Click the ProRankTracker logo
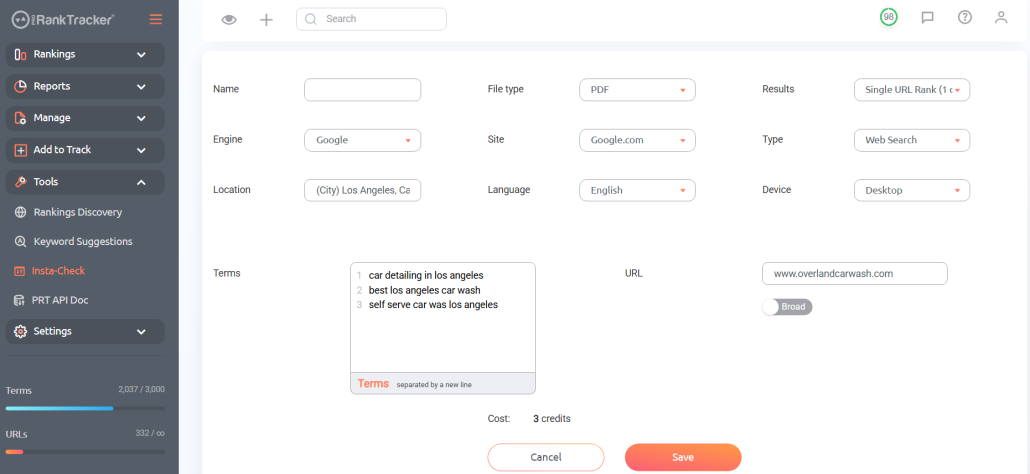The height and width of the screenshot is (474, 1030). (62, 20)
